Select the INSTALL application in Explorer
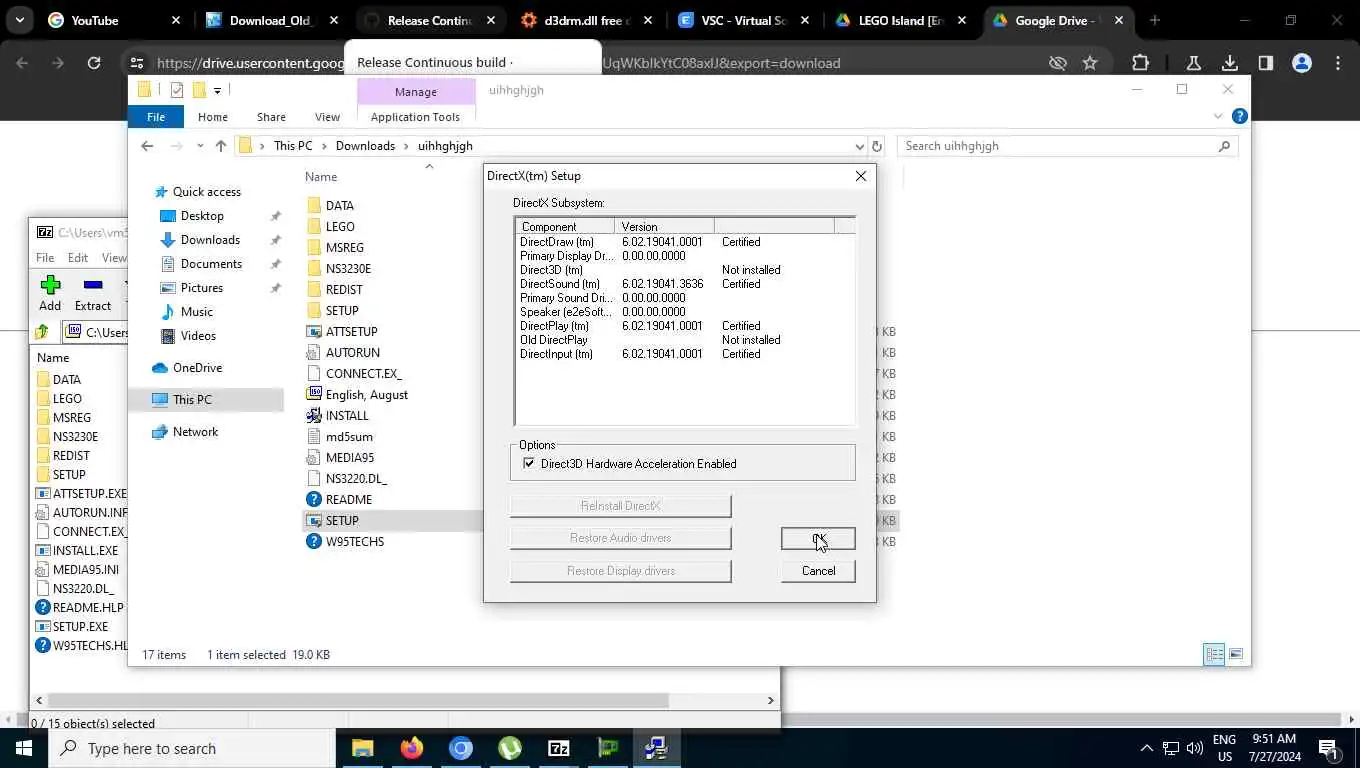 coord(347,416)
